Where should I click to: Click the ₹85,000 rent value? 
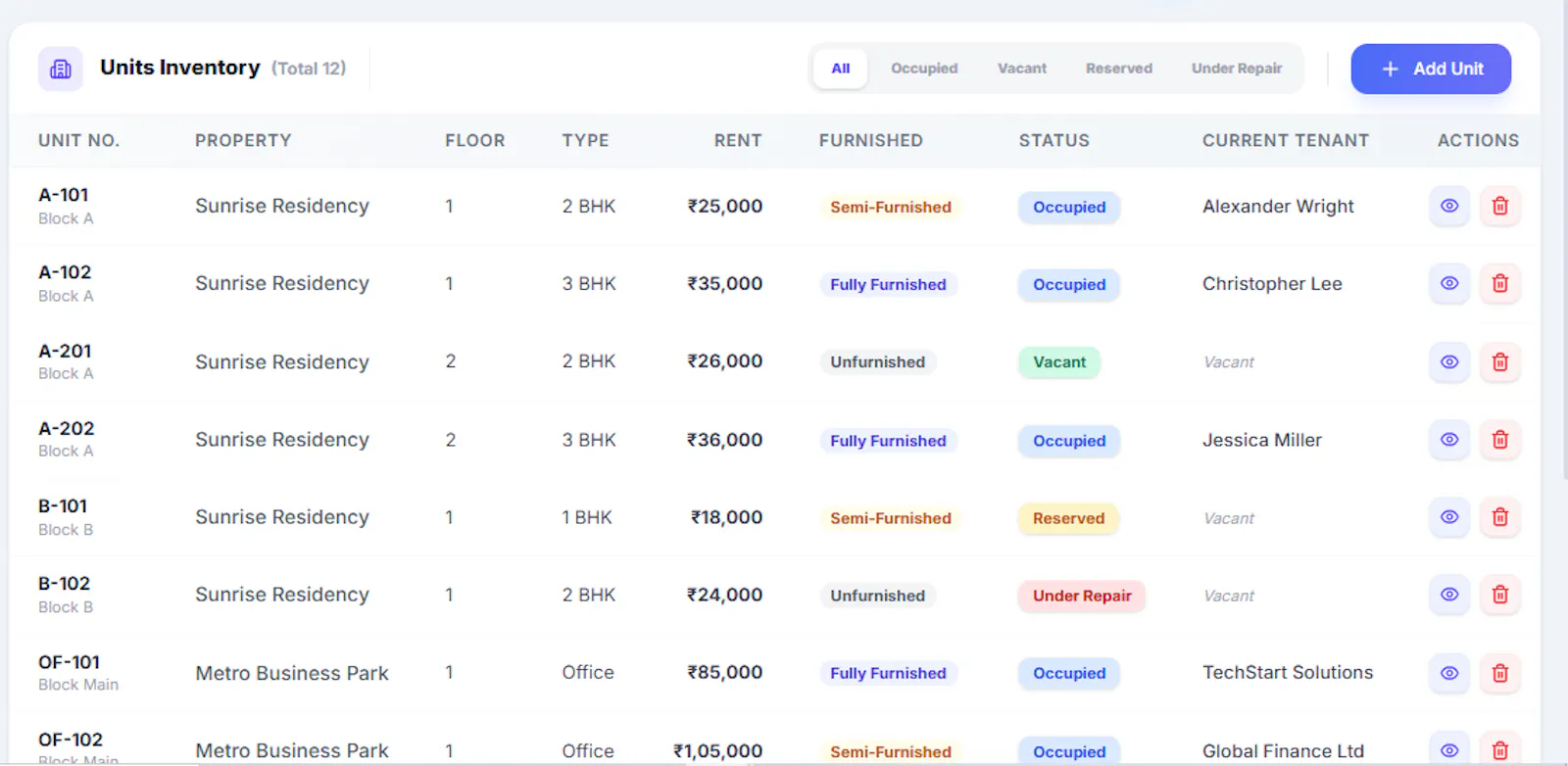click(x=725, y=672)
